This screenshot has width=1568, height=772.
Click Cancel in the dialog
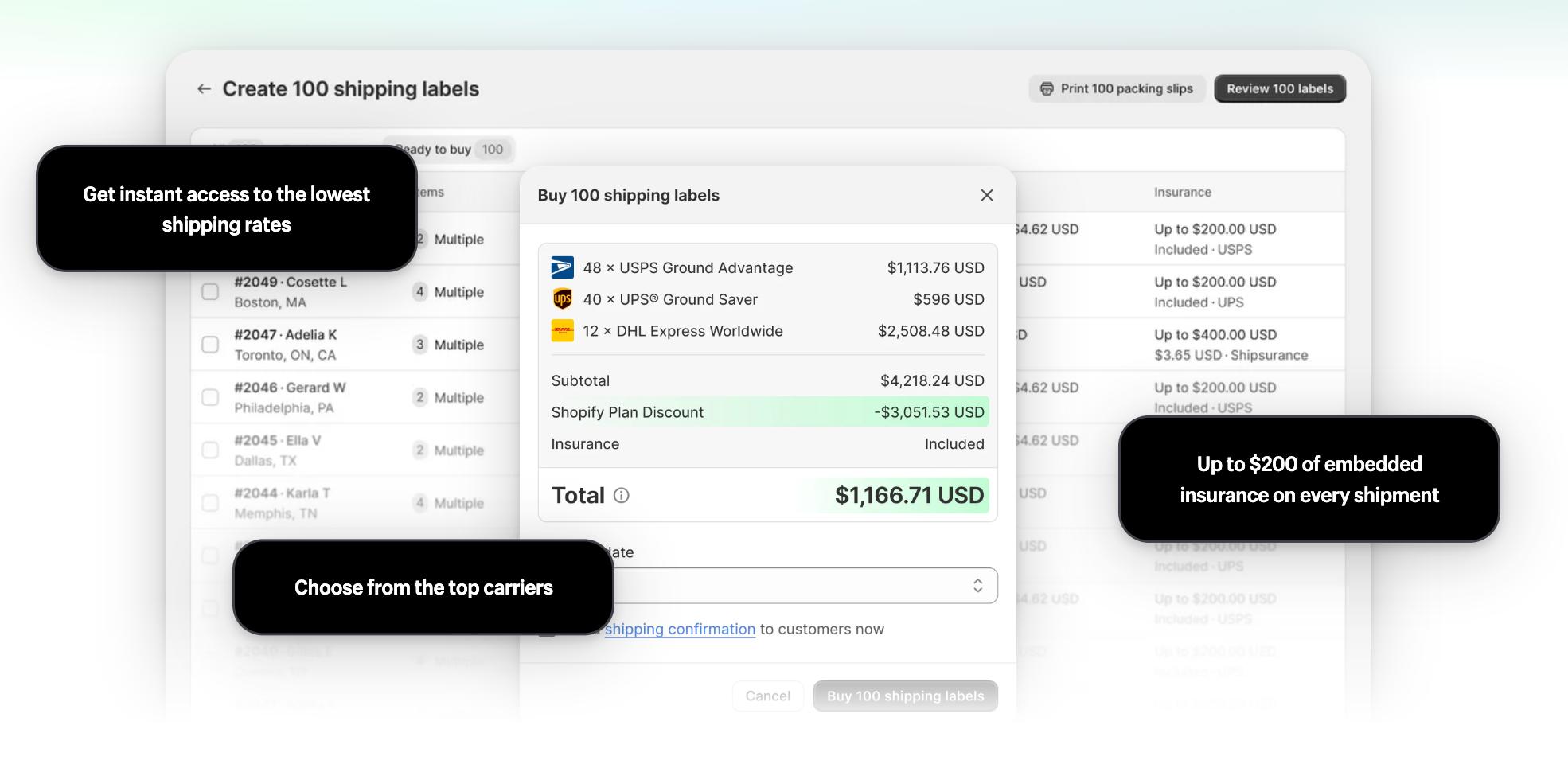(x=768, y=696)
